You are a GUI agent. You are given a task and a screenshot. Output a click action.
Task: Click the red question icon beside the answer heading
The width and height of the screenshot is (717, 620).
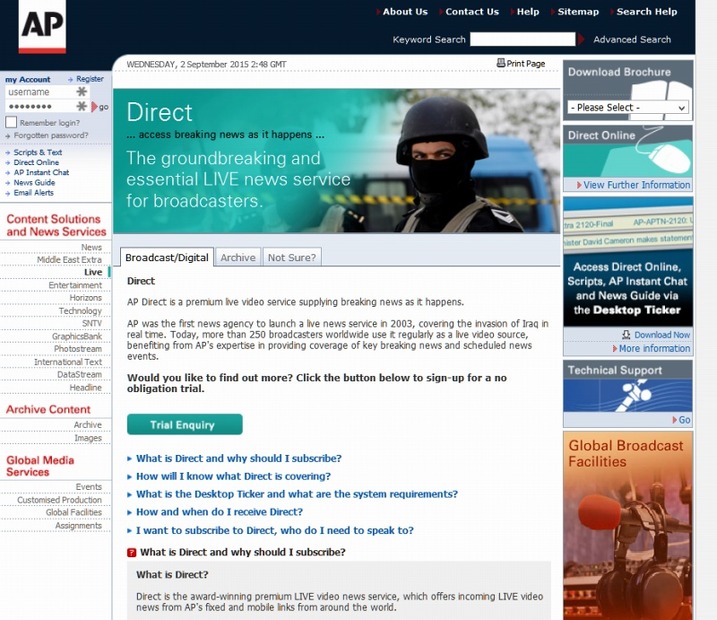coord(132,552)
